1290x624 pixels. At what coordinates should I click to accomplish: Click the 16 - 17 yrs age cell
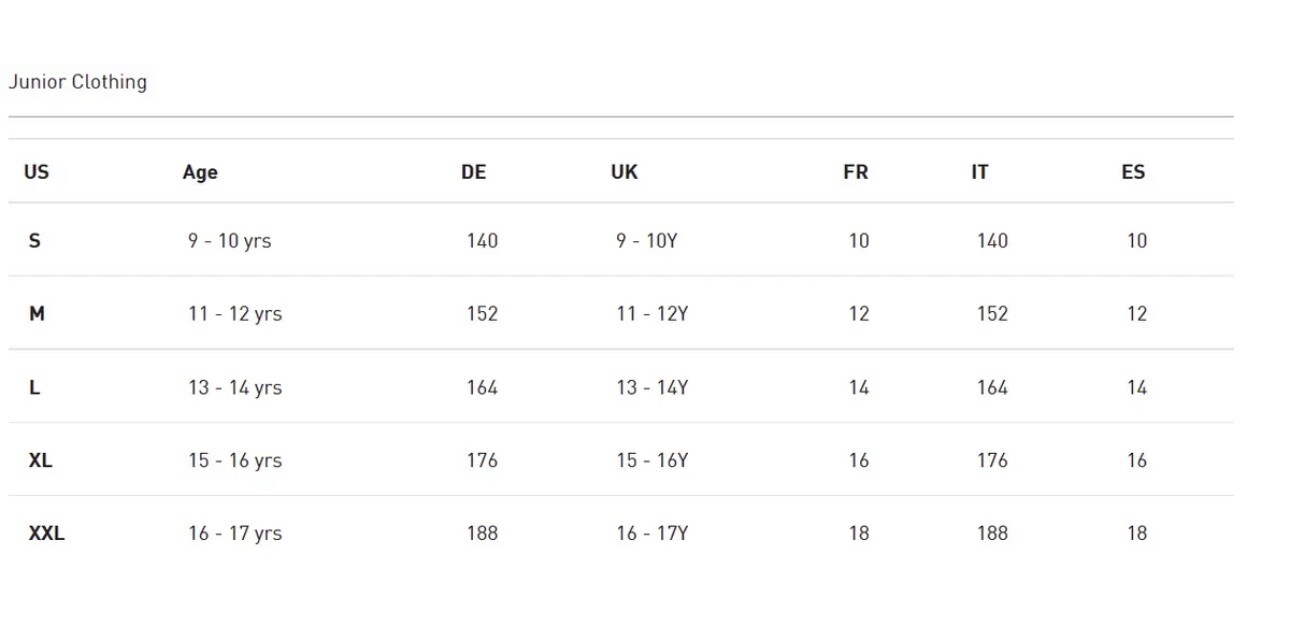(x=235, y=534)
